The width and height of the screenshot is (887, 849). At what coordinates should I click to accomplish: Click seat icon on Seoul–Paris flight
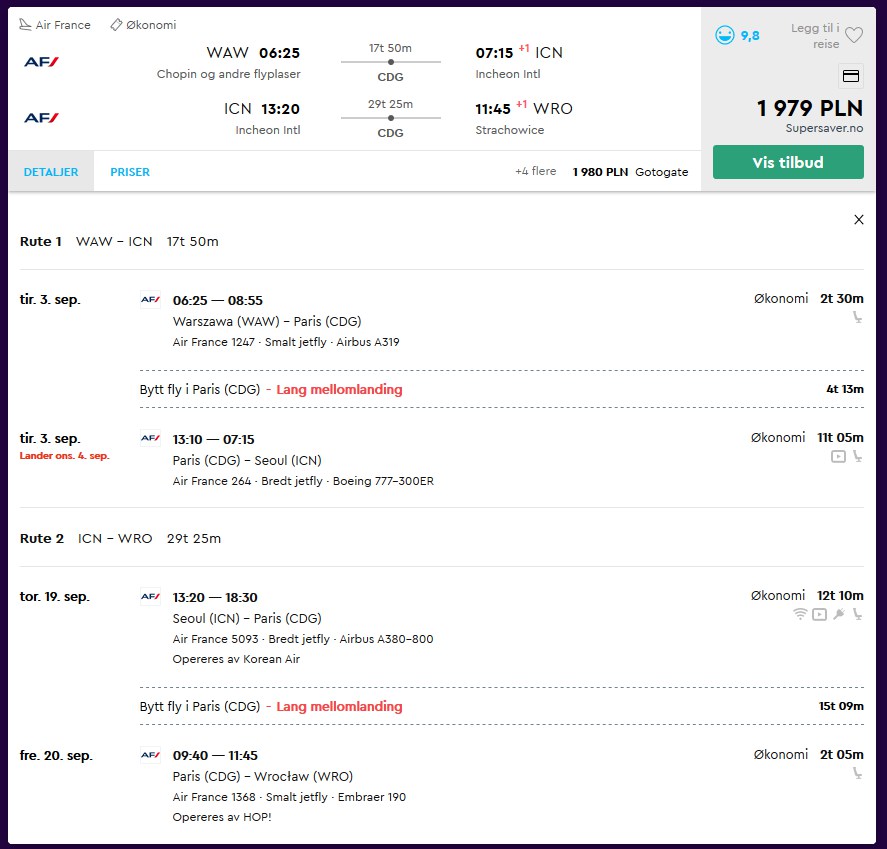(x=858, y=614)
